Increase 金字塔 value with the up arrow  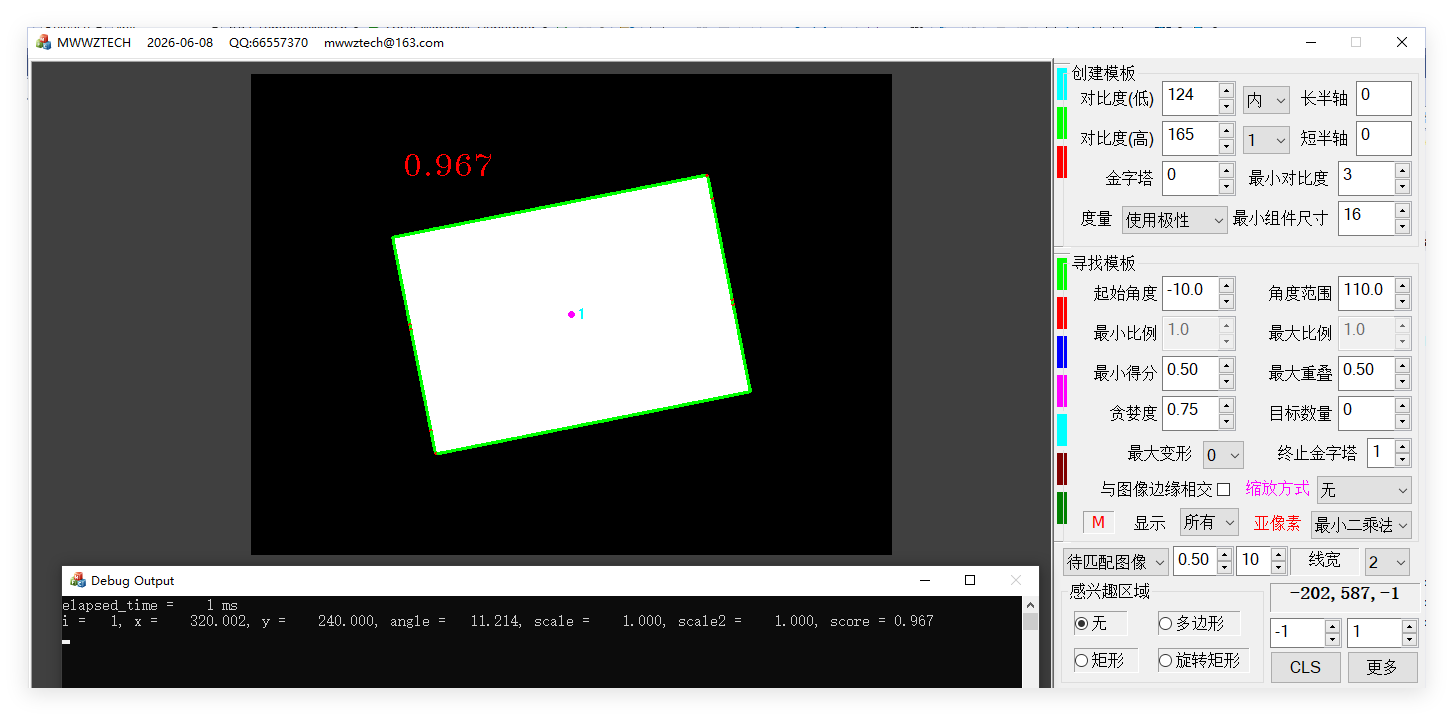point(1227,171)
